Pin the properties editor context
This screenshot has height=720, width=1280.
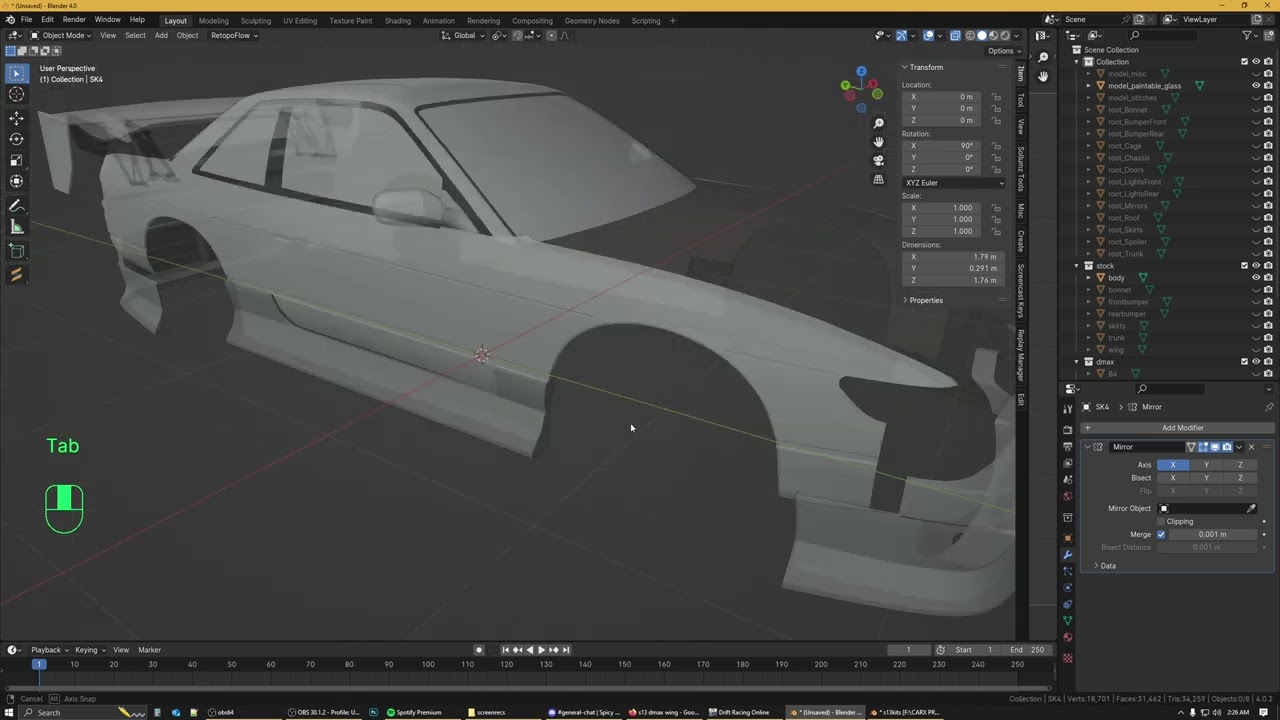tap(1269, 407)
